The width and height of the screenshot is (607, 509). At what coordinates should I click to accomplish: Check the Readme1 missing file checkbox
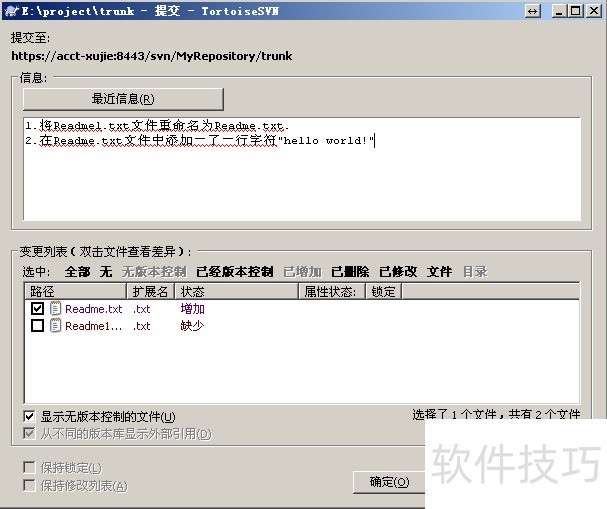click(37, 326)
